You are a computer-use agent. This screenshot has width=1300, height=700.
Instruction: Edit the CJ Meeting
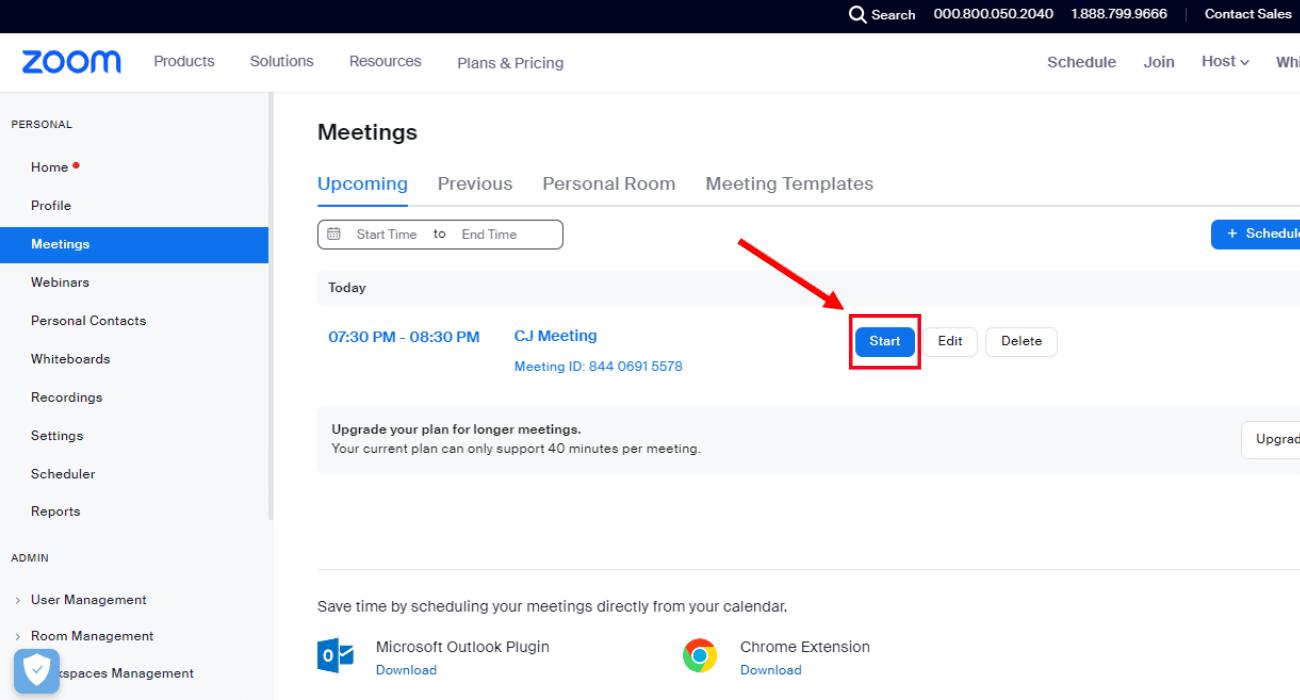pos(950,341)
